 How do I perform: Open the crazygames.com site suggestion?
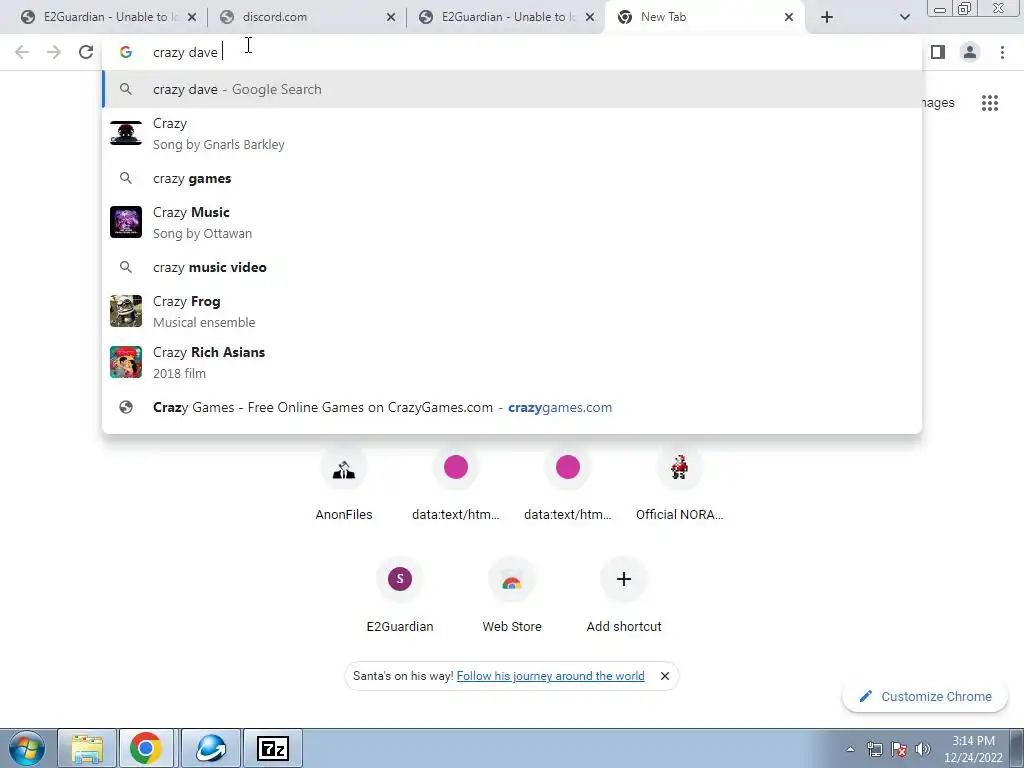click(512, 407)
